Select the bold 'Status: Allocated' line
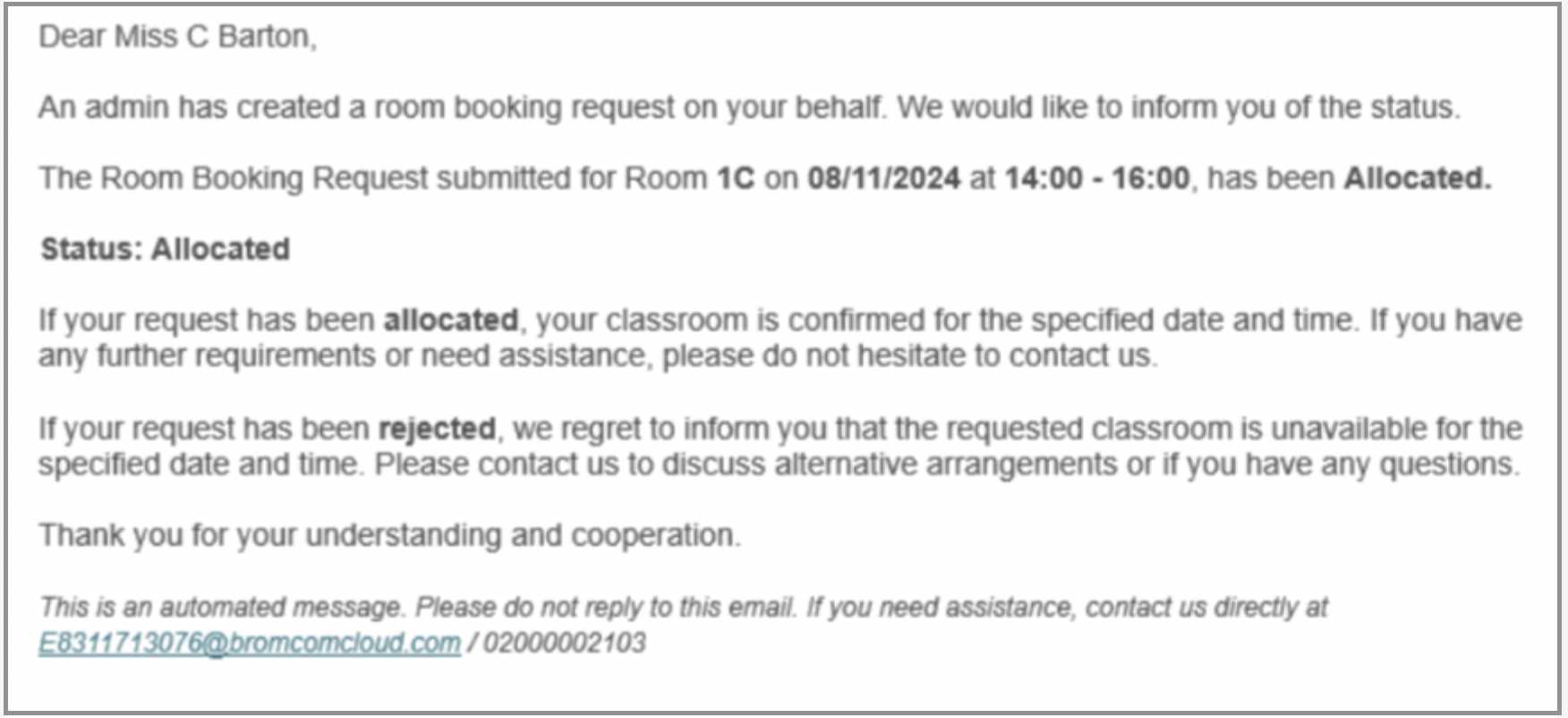Viewport: 1568px width, 718px height. click(166, 249)
